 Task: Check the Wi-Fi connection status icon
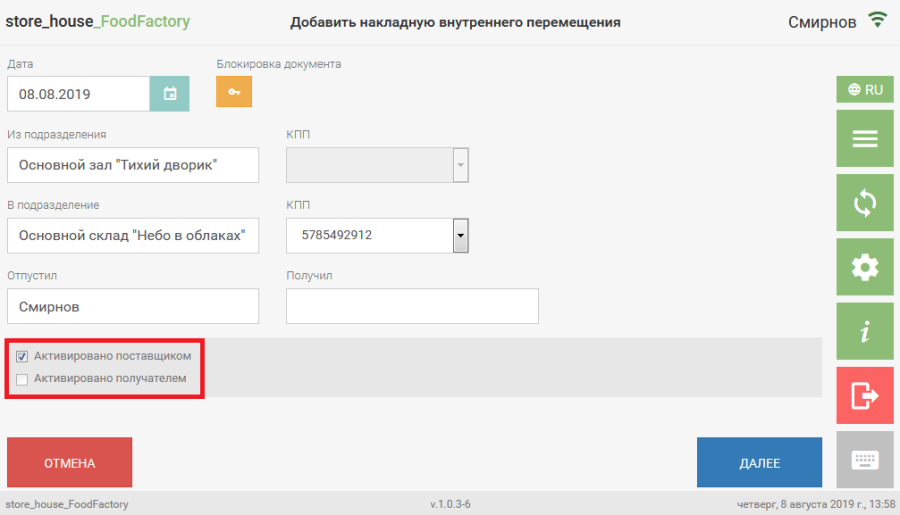point(878,20)
